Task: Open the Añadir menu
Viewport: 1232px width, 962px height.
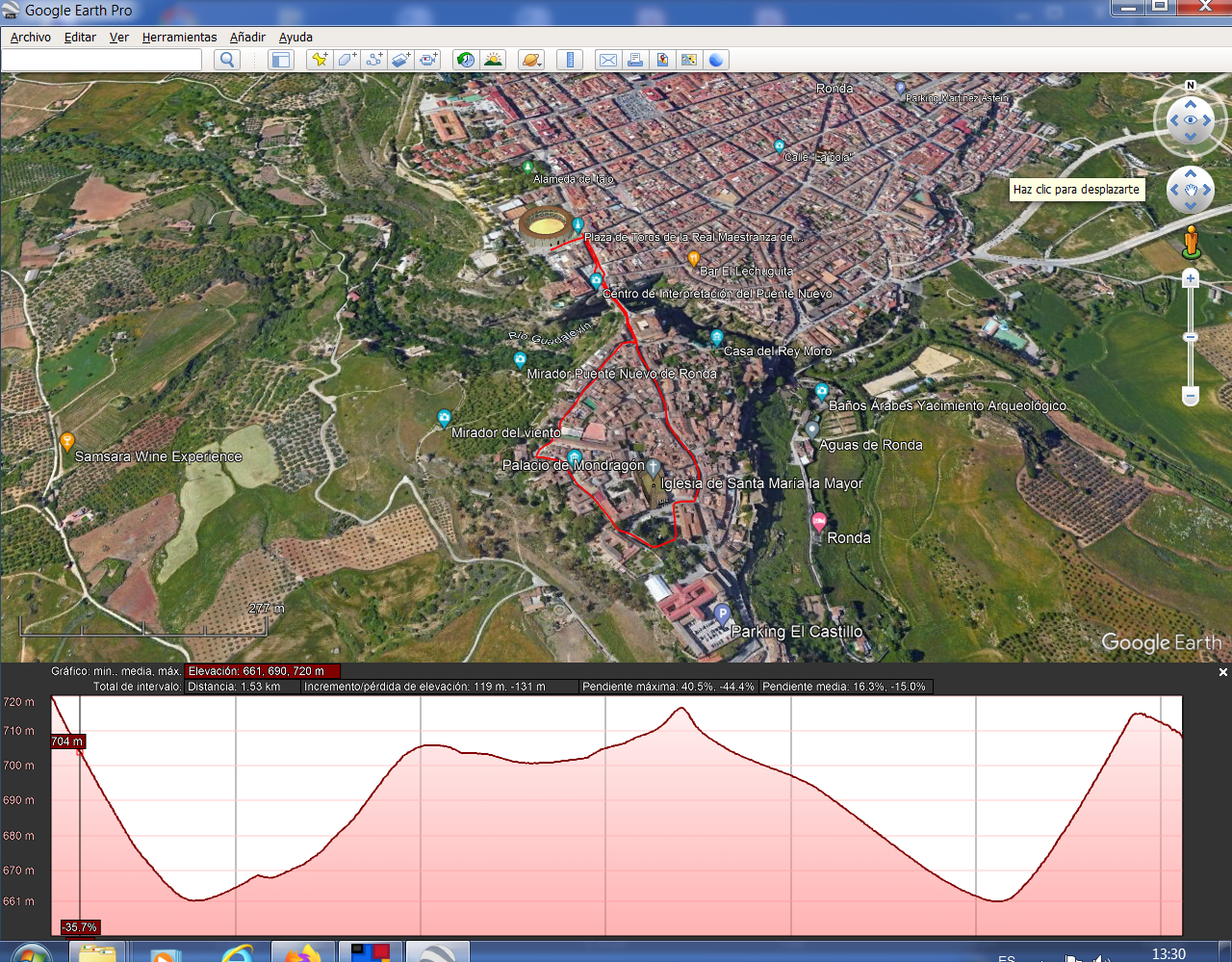Action: 247,37
